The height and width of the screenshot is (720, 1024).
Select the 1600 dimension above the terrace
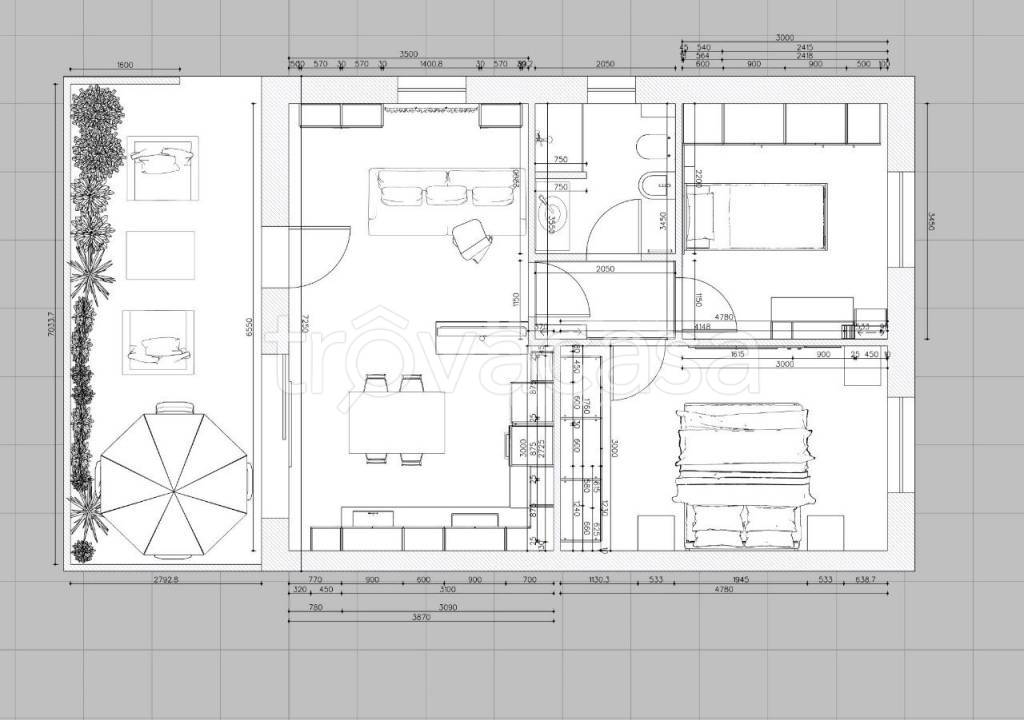coord(125,65)
